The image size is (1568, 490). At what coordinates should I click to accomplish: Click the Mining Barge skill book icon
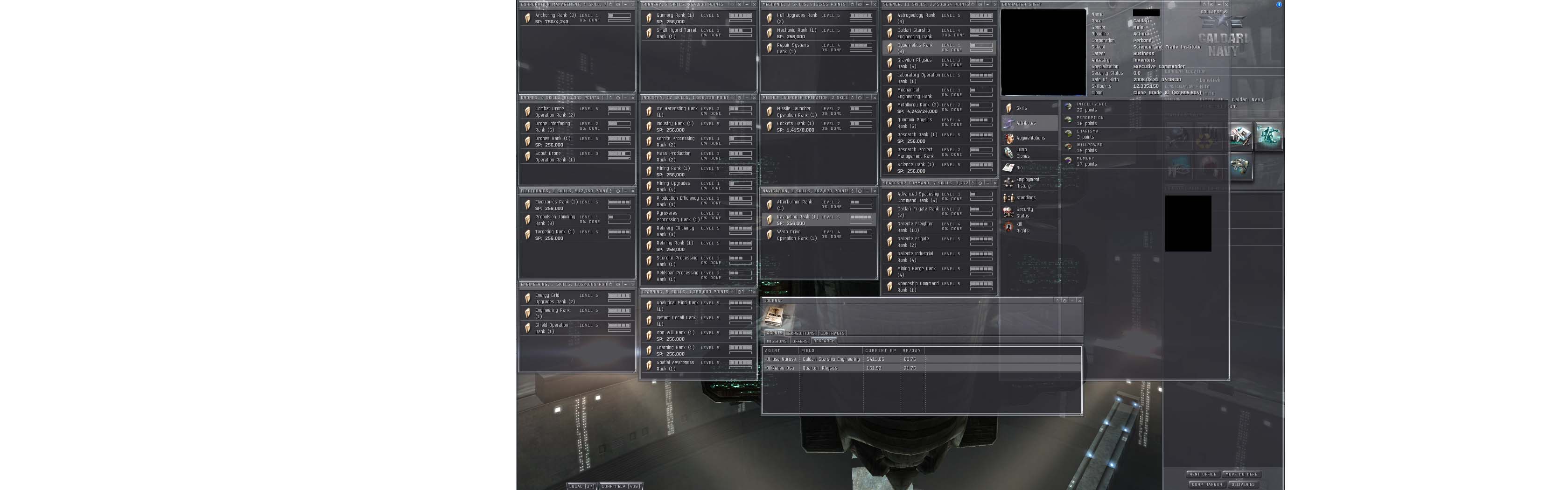(x=890, y=272)
